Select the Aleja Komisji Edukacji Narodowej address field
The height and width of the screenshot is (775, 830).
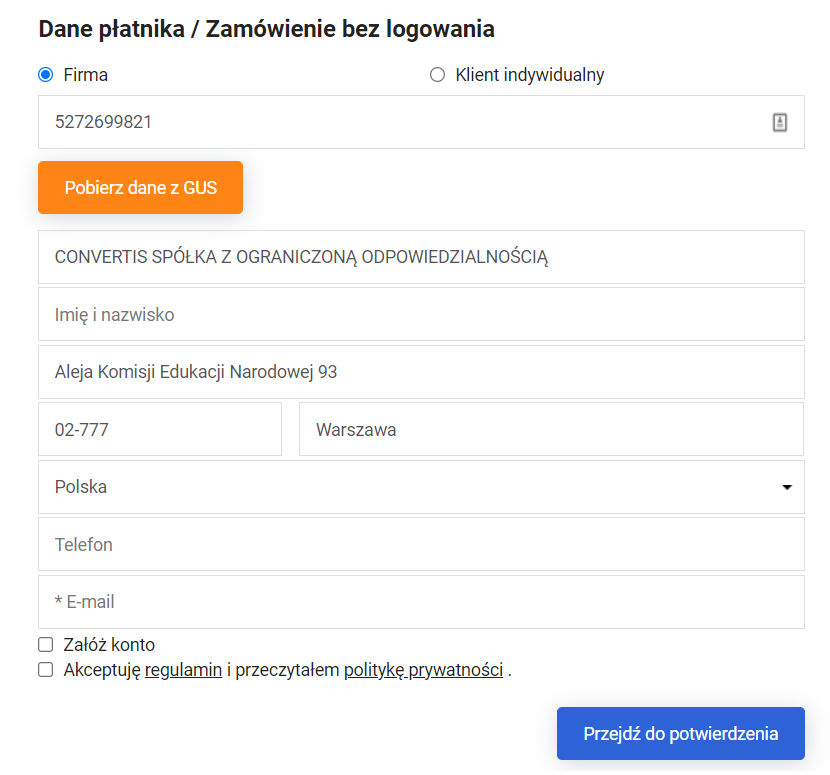pos(420,372)
